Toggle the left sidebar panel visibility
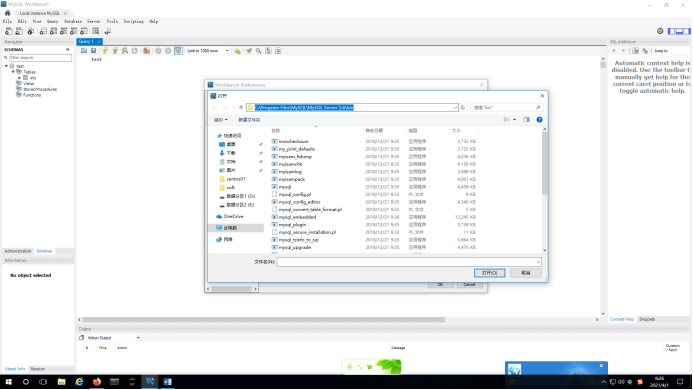This screenshot has width=693, height=390. (671, 31)
